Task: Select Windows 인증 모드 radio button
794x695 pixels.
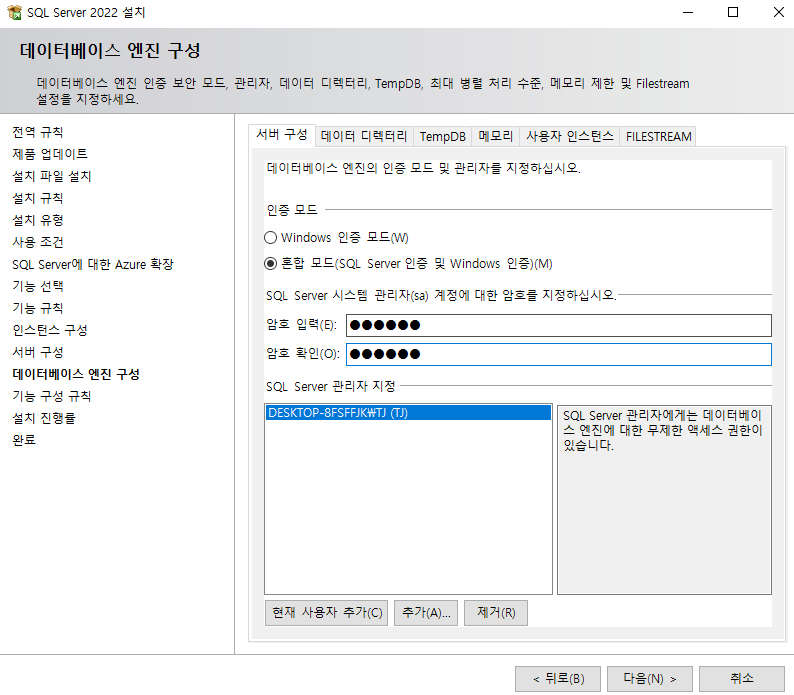Action: pyautogui.click(x=270, y=238)
